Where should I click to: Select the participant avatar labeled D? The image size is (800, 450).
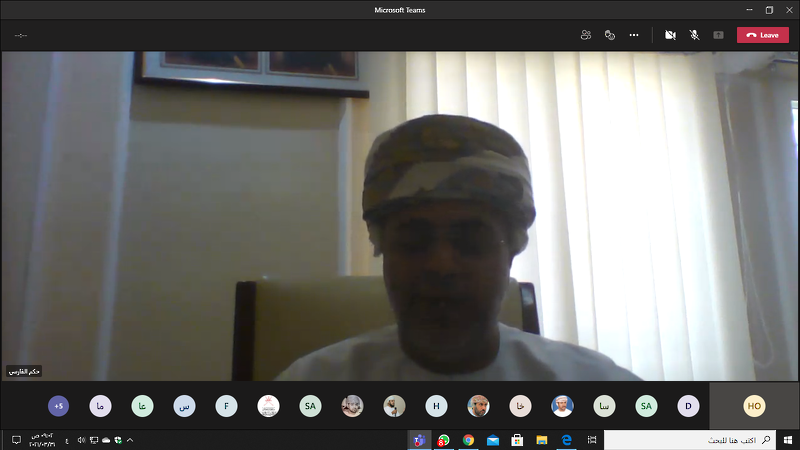(x=687, y=406)
